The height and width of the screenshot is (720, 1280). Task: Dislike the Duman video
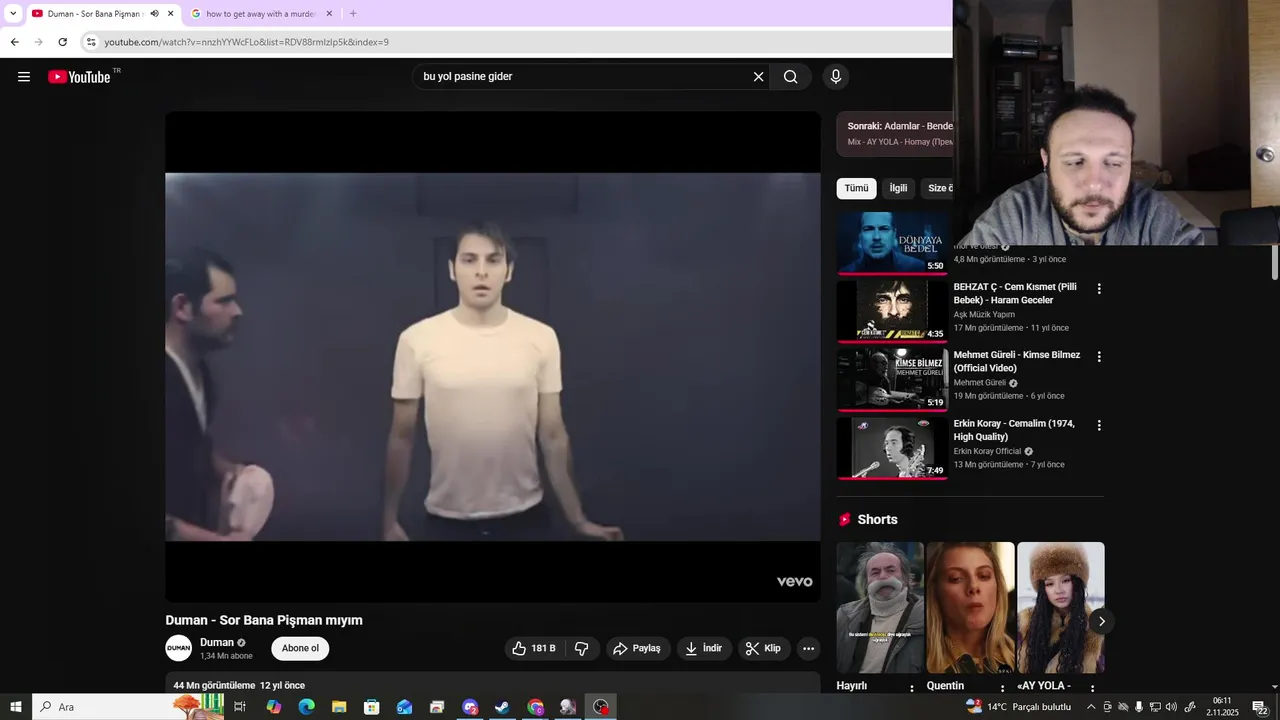pos(582,648)
